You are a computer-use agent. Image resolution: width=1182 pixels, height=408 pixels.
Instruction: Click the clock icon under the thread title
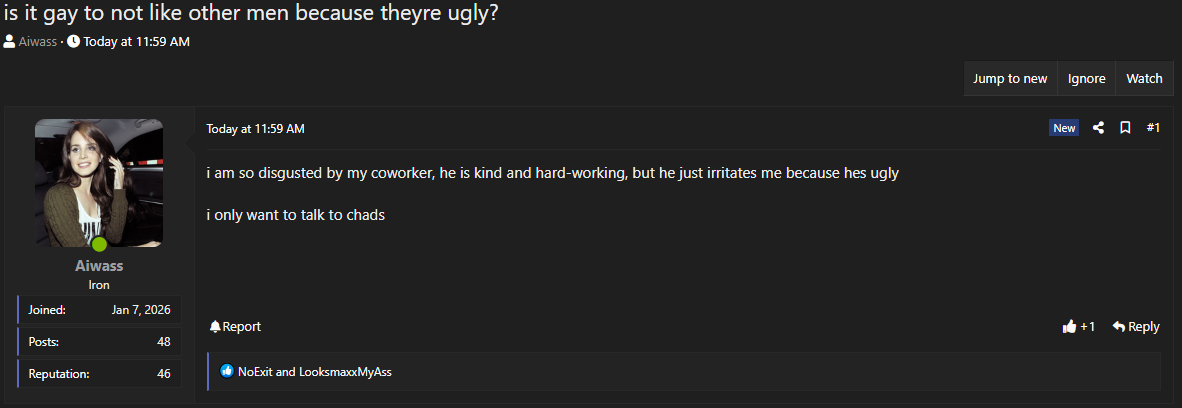pyautogui.click(x=74, y=42)
